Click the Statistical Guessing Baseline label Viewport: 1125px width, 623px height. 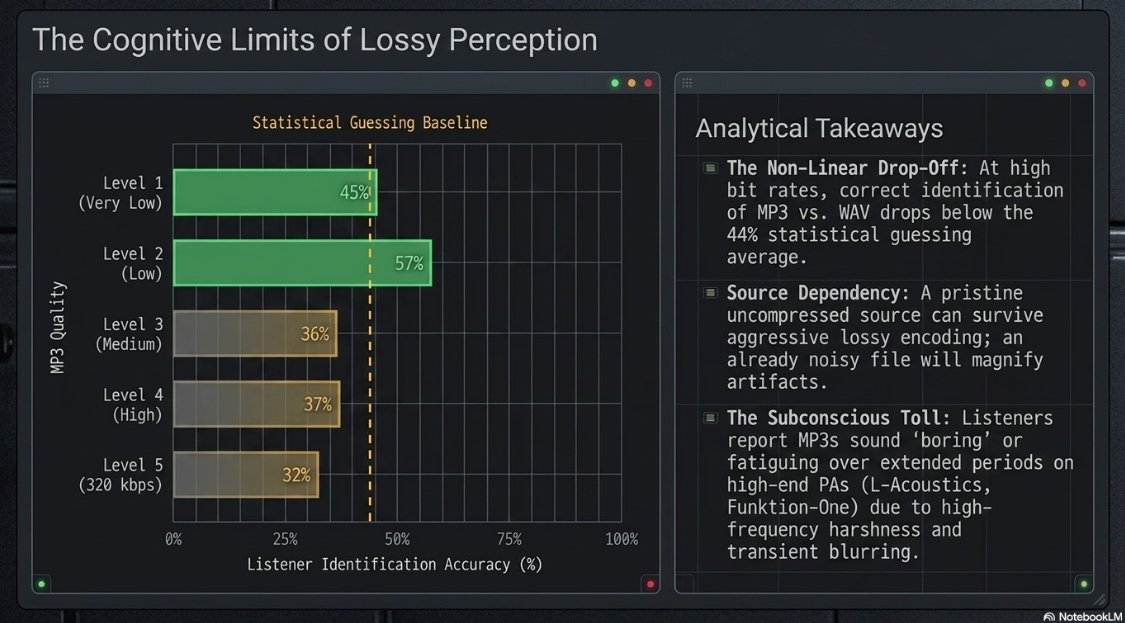(x=369, y=123)
